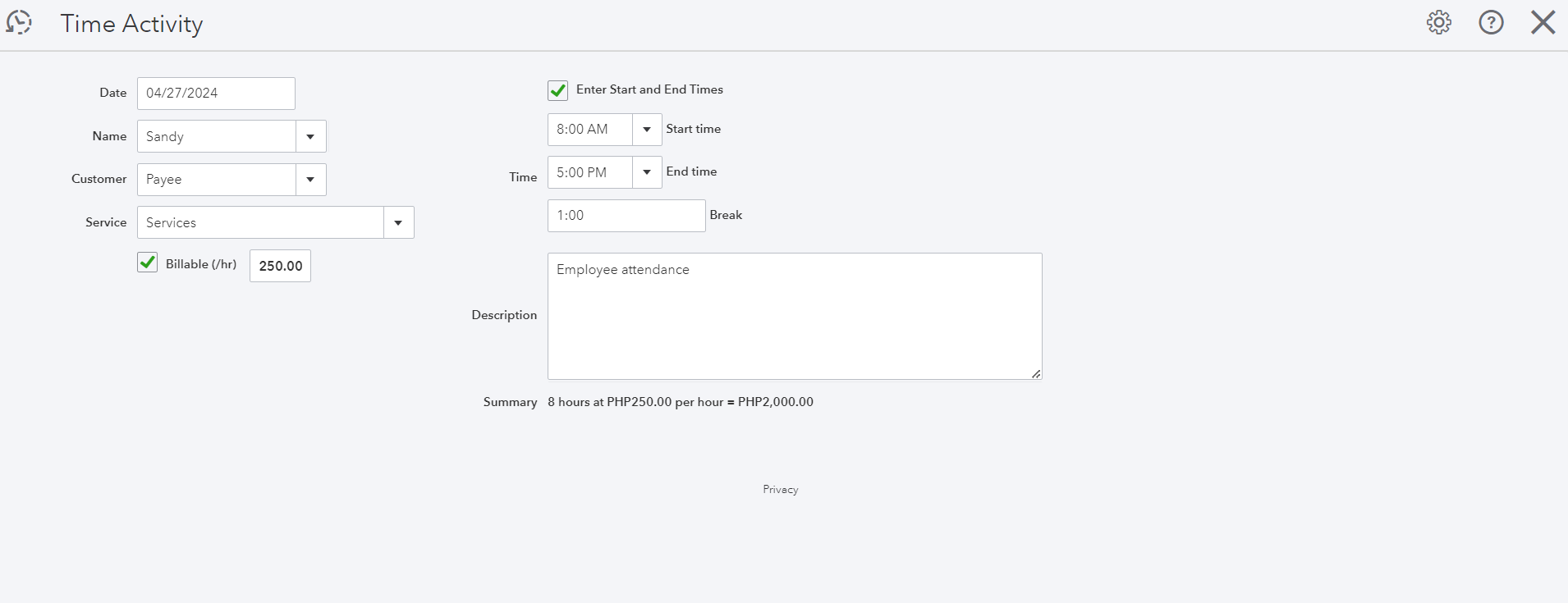Click the Privacy link
This screenshot has width=1568, height=603.
point(780,490)
